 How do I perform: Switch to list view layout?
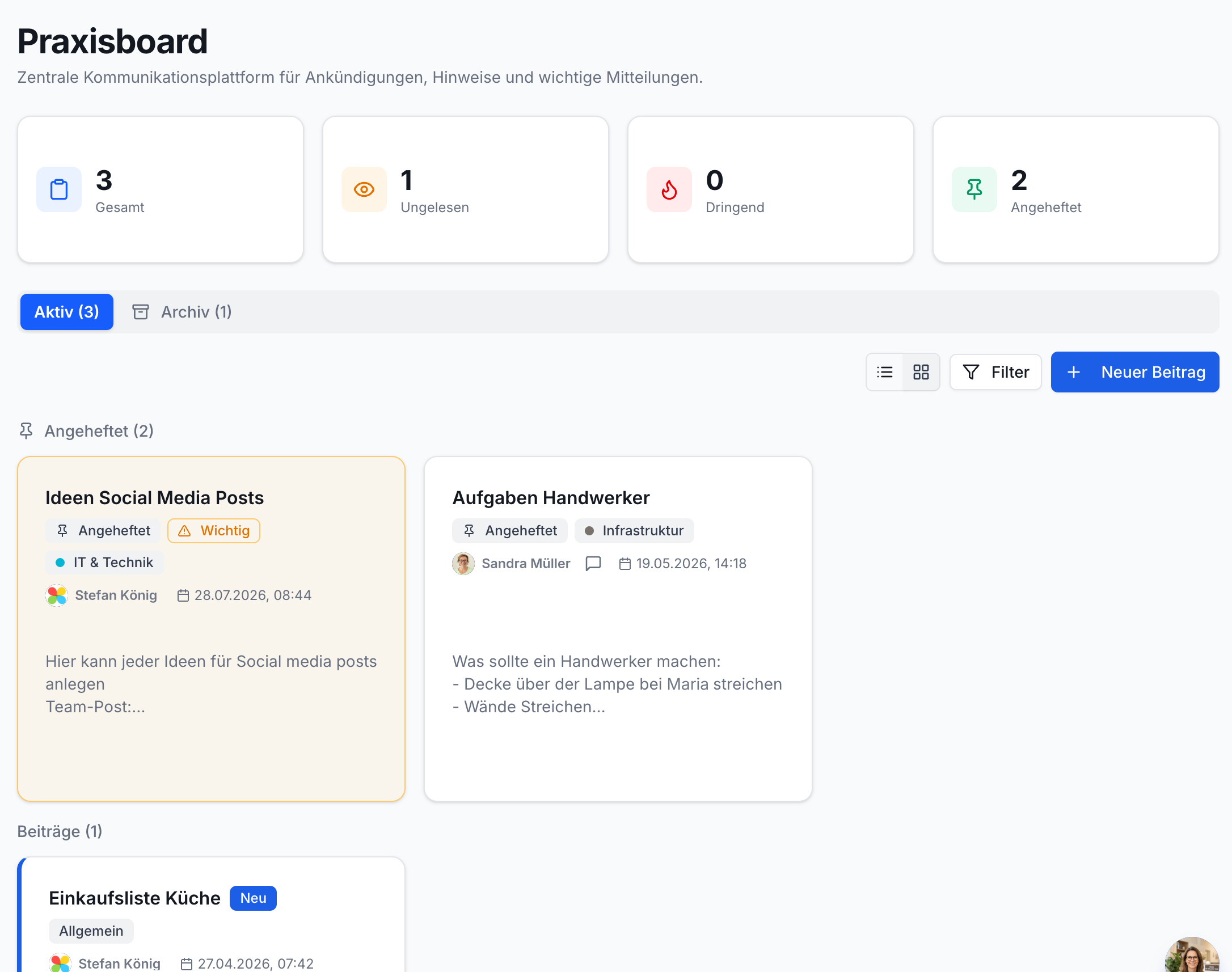point(885,372)
